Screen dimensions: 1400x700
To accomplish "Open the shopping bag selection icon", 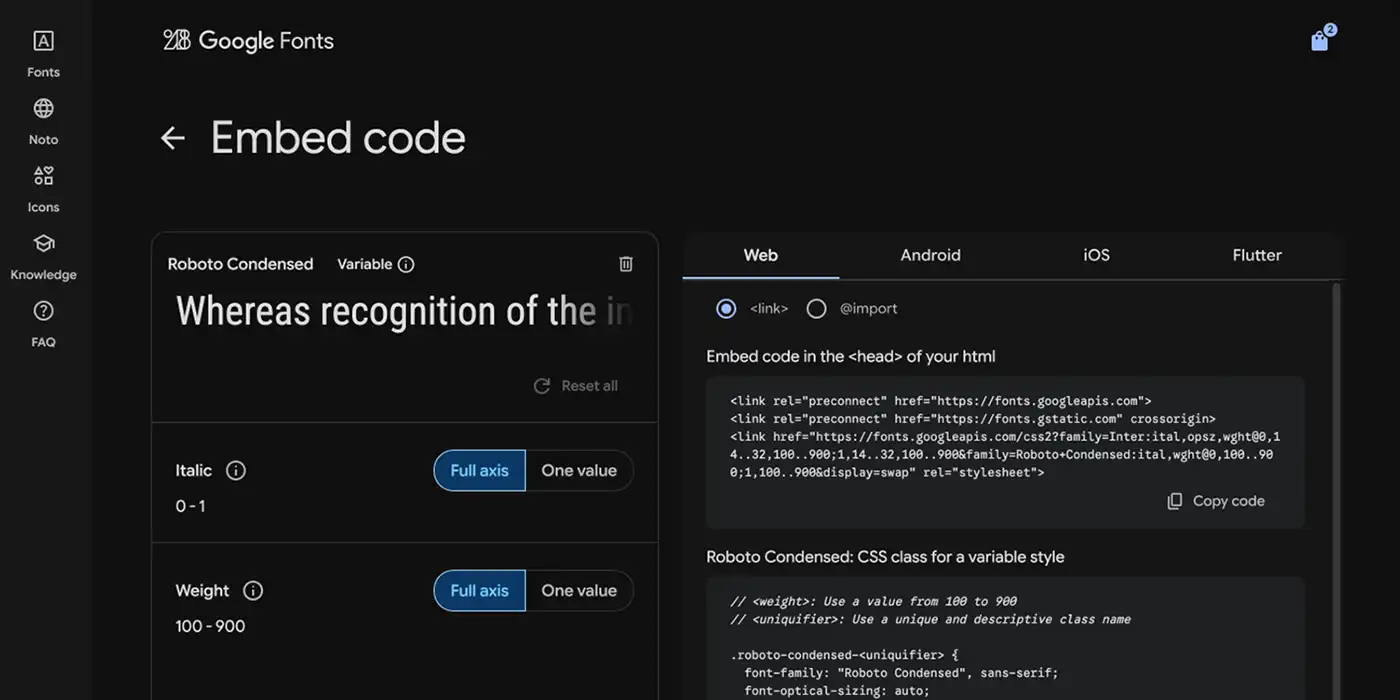I will coord(1320,40).
